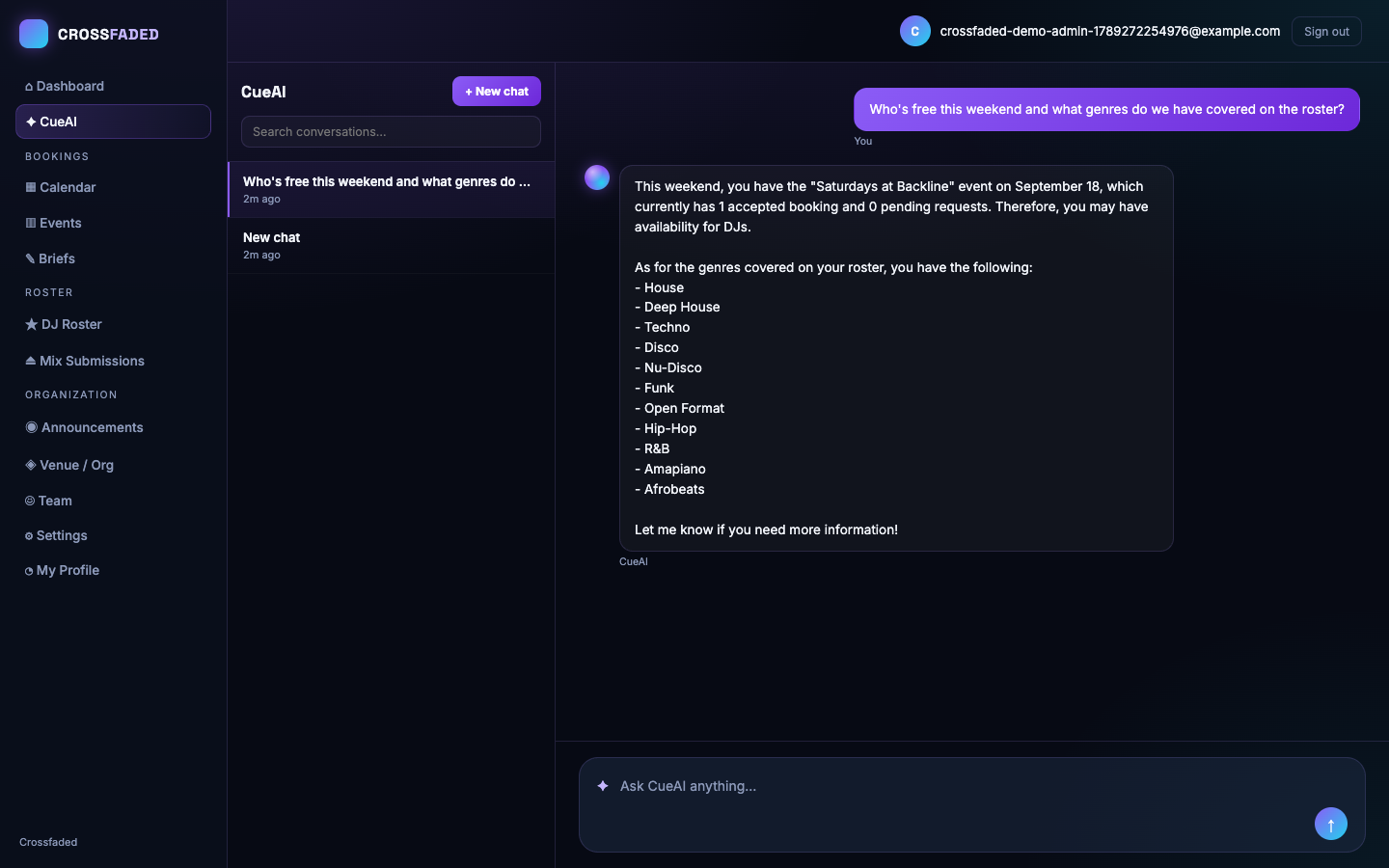Open the Calendar section
The width and height of the screenshot is (1389, 868).
(113, 187)
